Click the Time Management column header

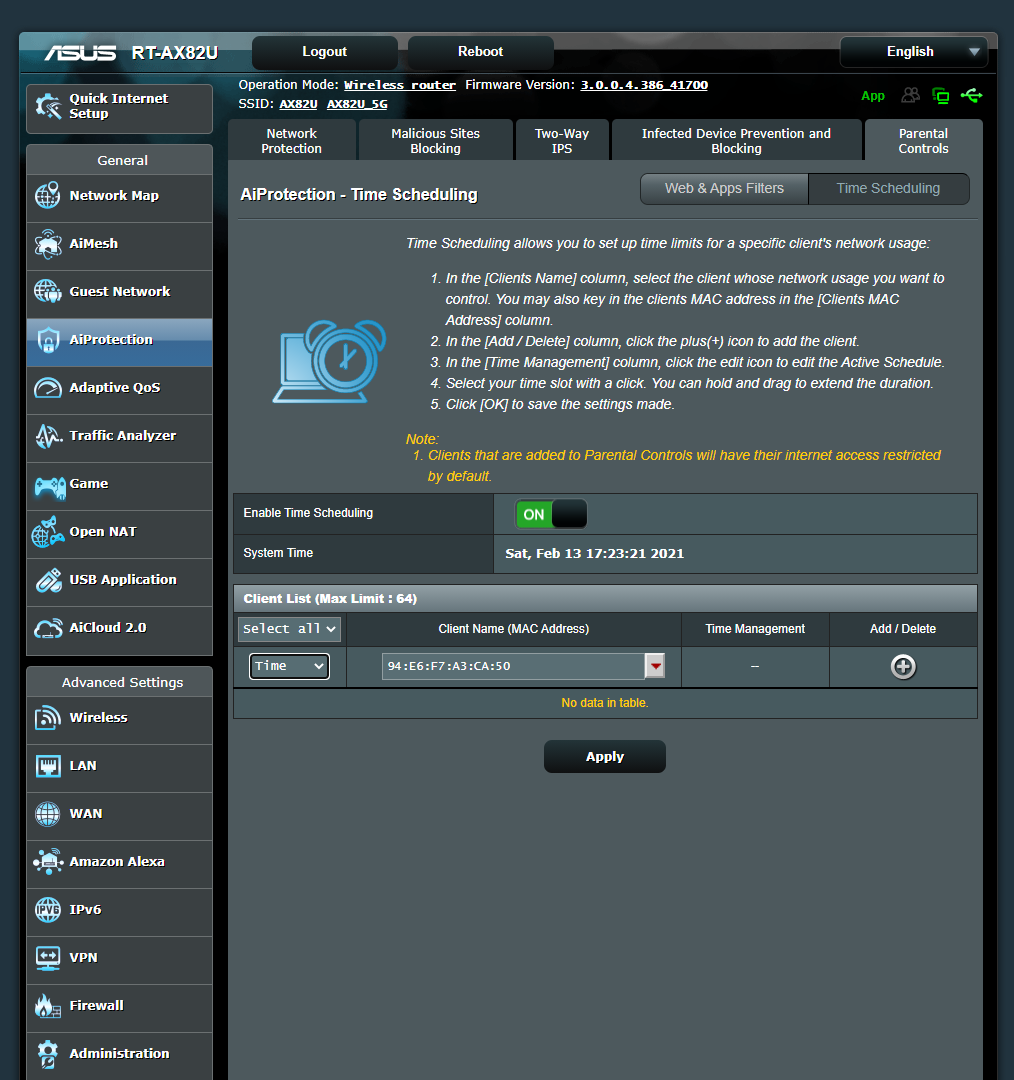tap(755, 629)
